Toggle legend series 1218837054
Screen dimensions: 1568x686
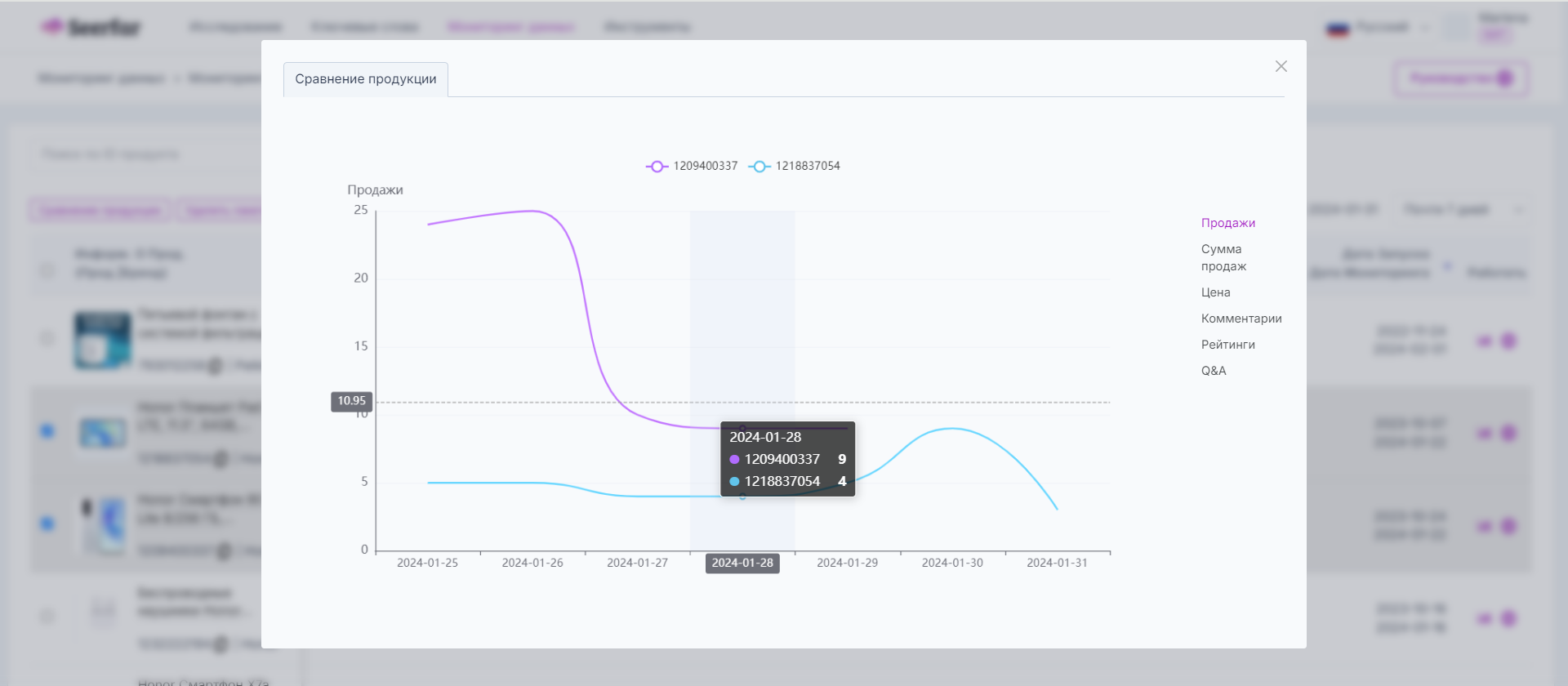point(794,166)
